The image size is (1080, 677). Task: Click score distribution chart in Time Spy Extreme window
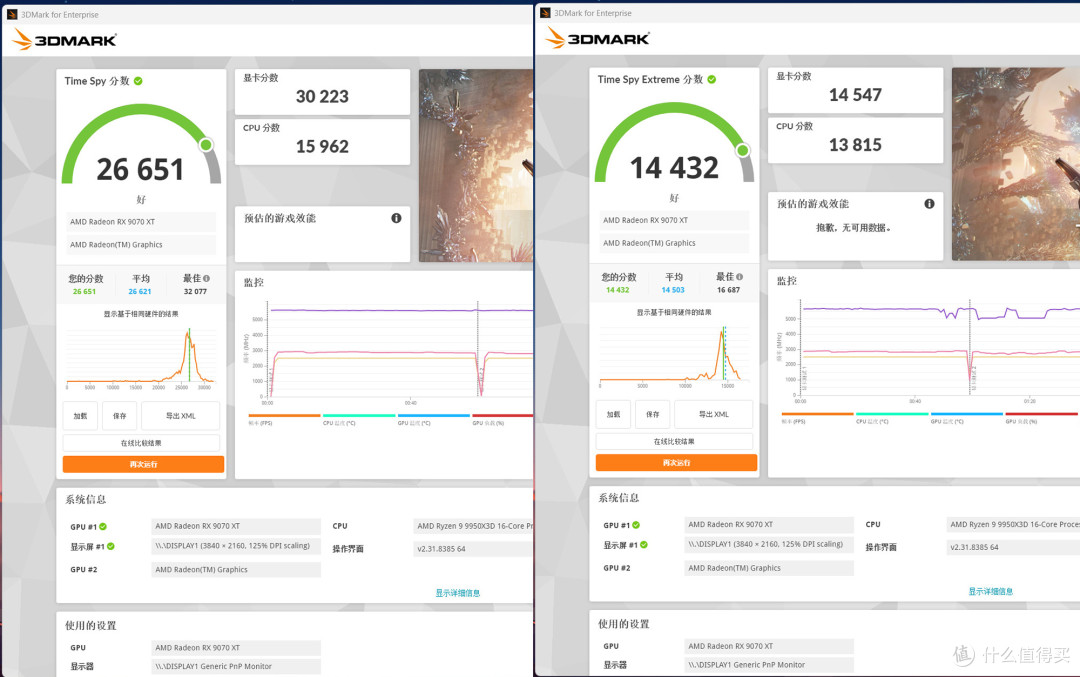tap(674, 355)
